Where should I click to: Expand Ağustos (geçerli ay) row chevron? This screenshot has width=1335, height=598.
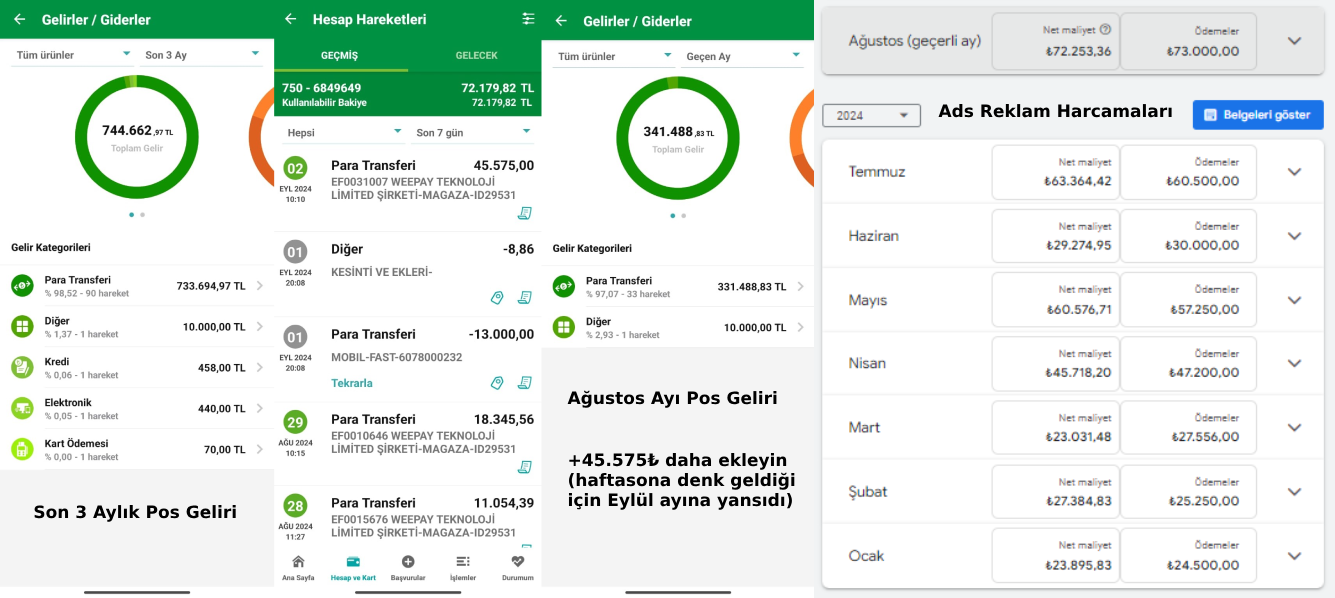[x=1294, y=41]
